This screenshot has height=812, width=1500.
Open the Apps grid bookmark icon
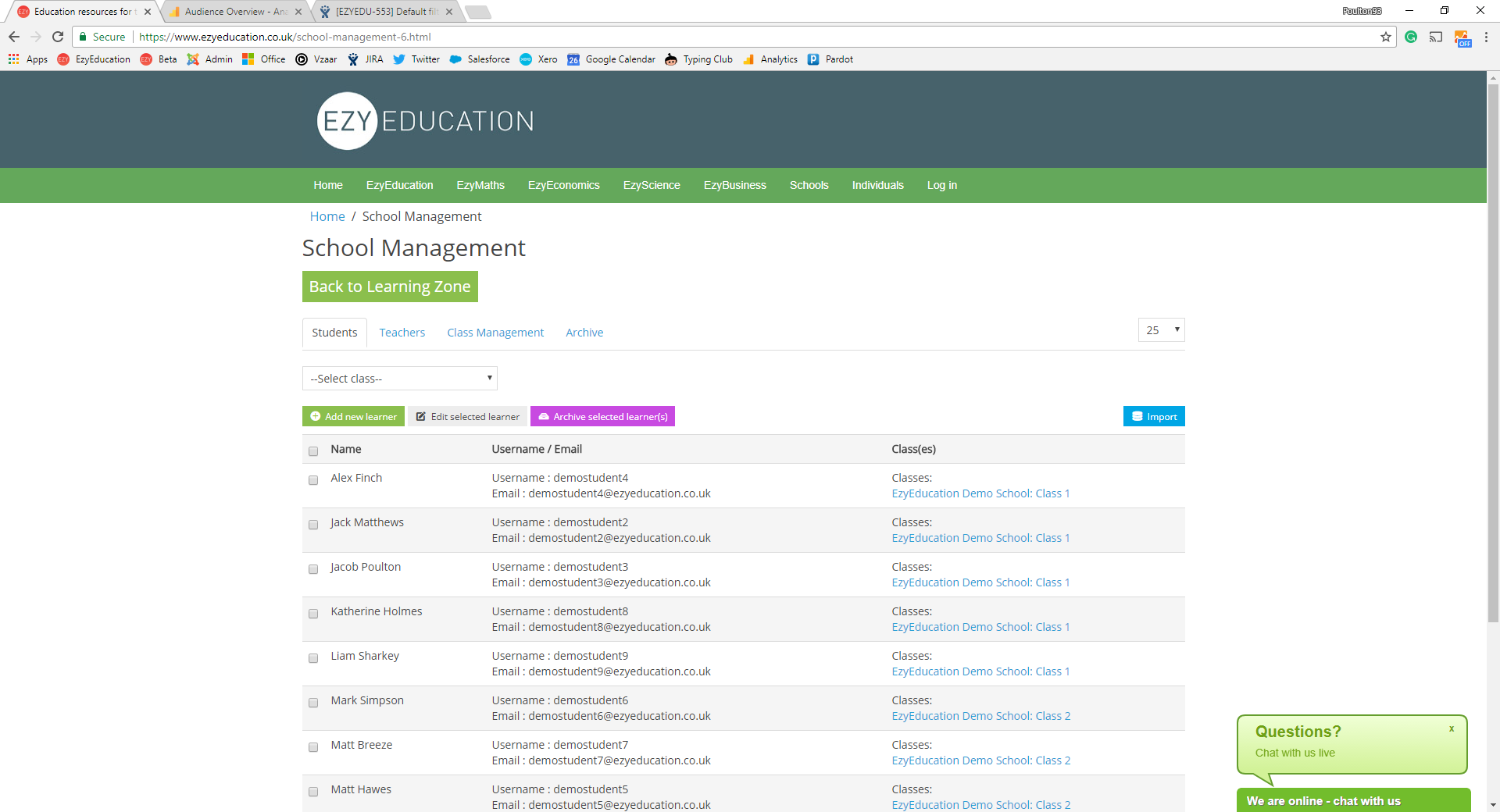[13, 59]
